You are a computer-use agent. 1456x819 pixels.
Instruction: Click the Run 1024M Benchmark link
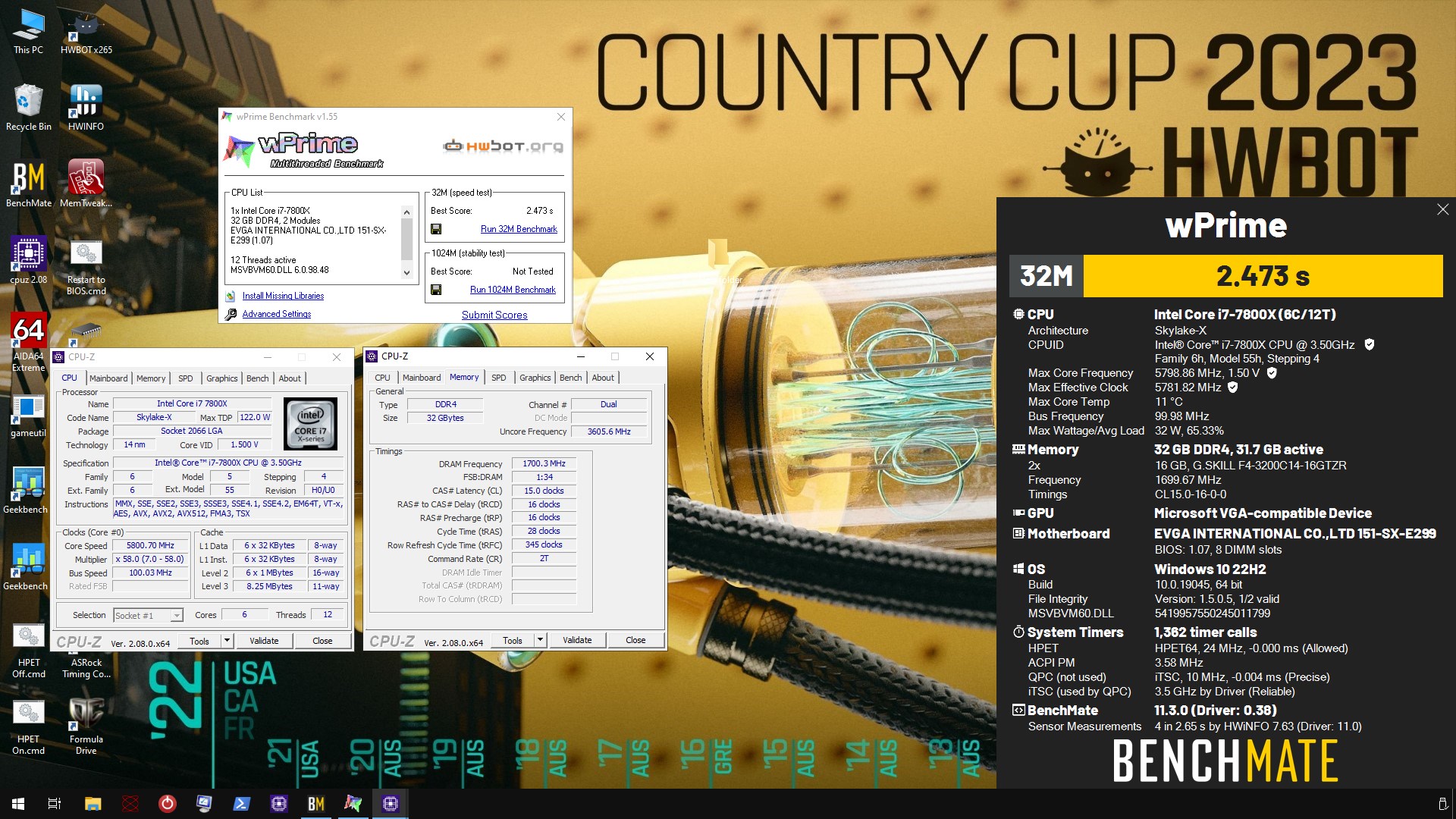tap(513, 290)
